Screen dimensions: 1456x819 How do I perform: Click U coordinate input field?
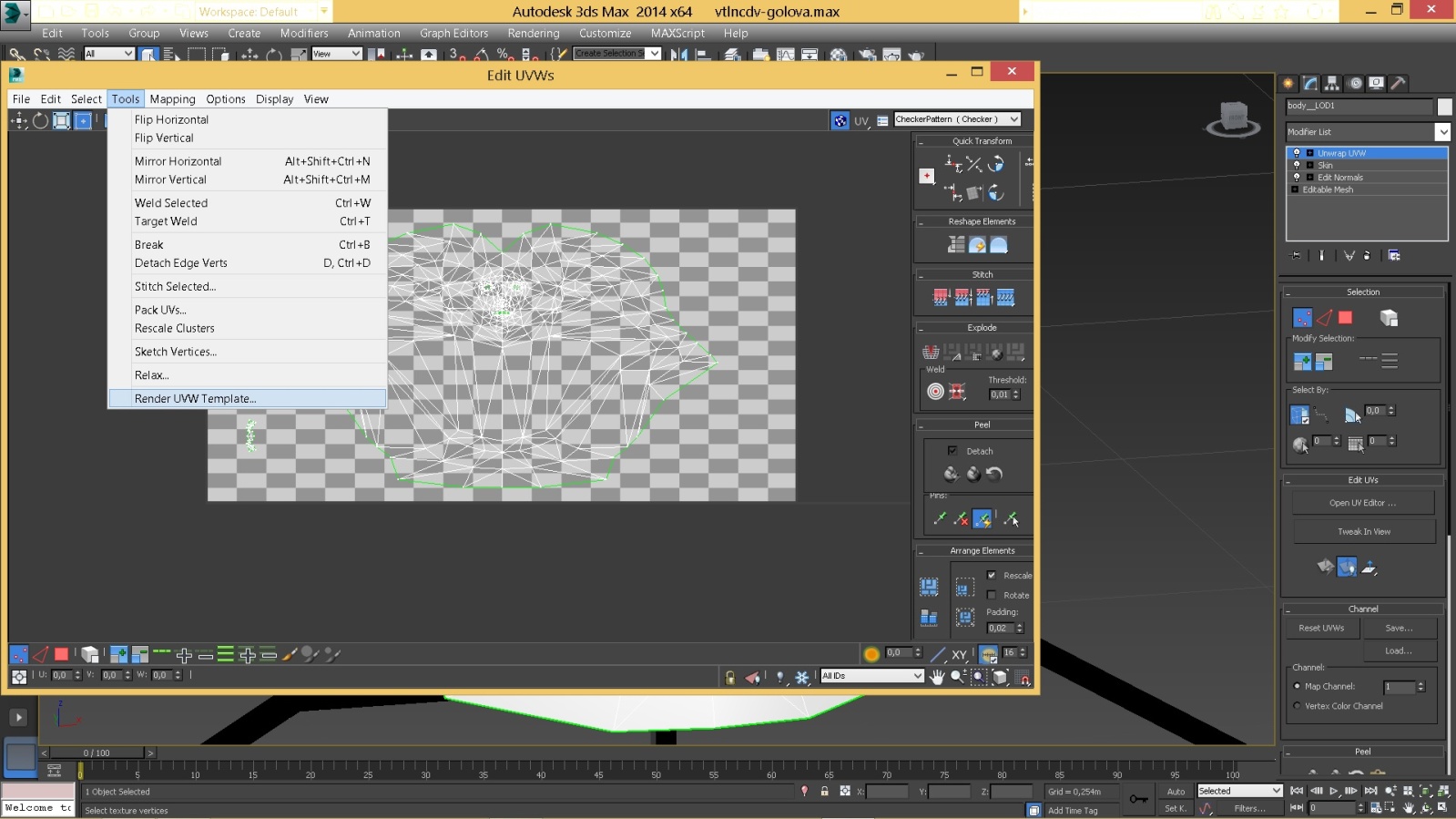point(61,675)
